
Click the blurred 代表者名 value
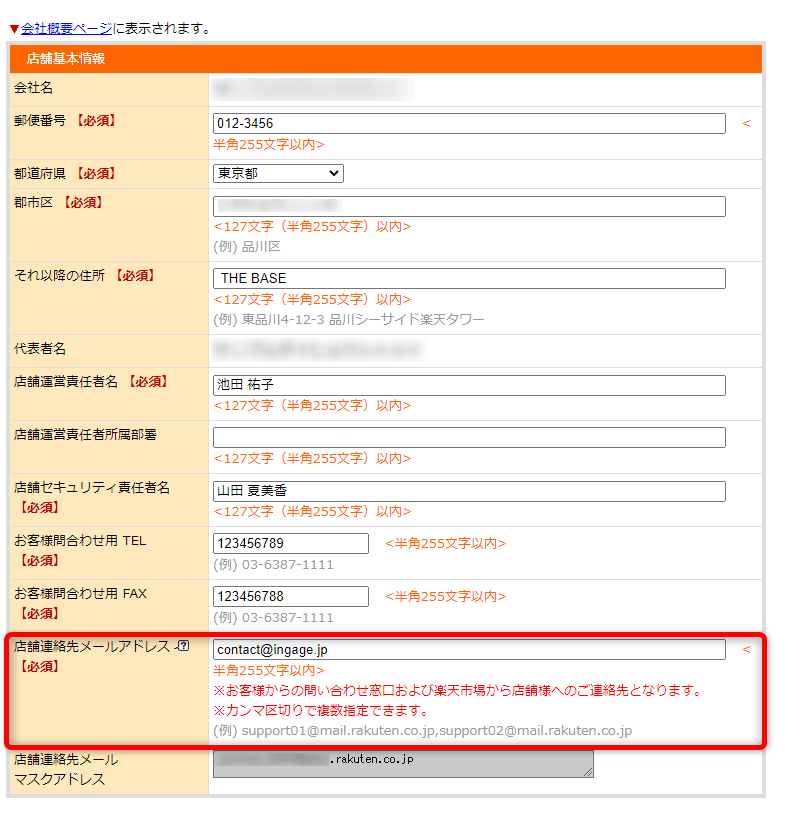coord(316,349)
